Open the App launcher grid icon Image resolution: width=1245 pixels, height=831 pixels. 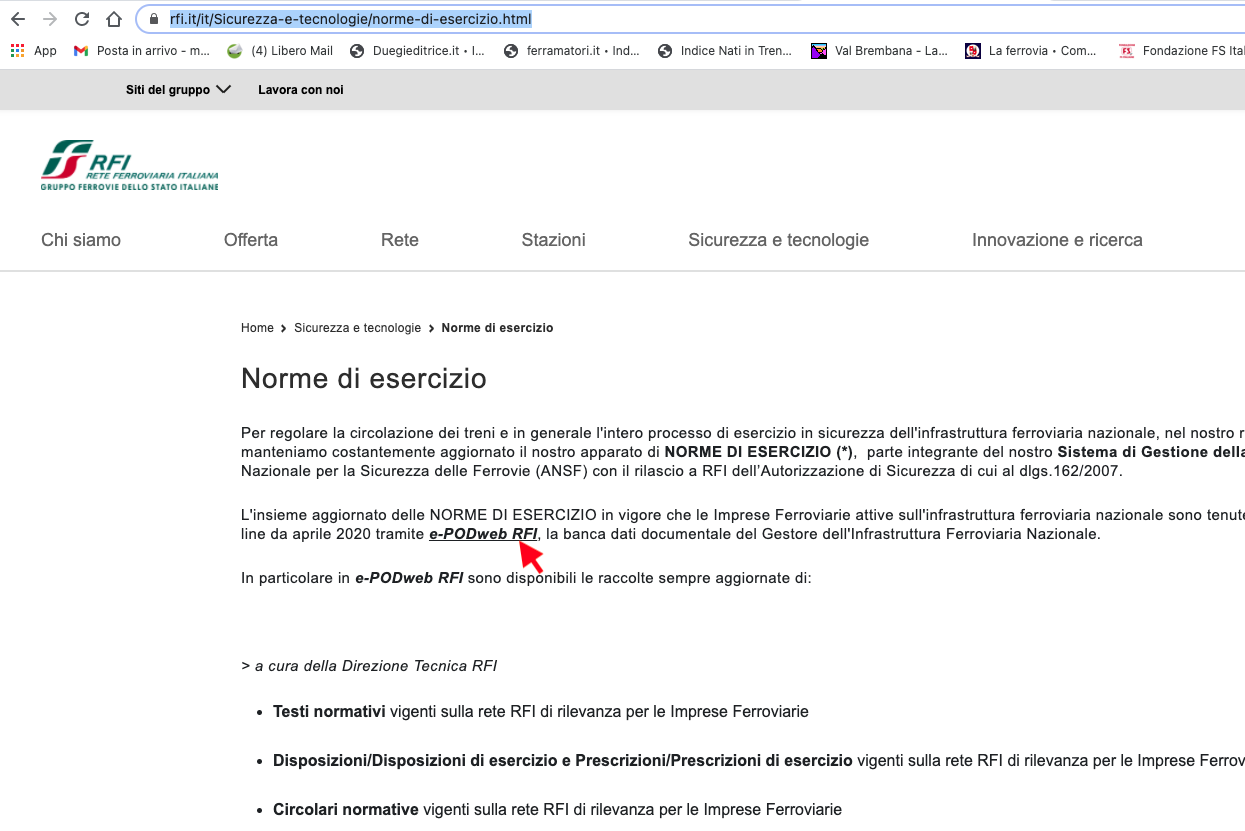click(16, 50)
